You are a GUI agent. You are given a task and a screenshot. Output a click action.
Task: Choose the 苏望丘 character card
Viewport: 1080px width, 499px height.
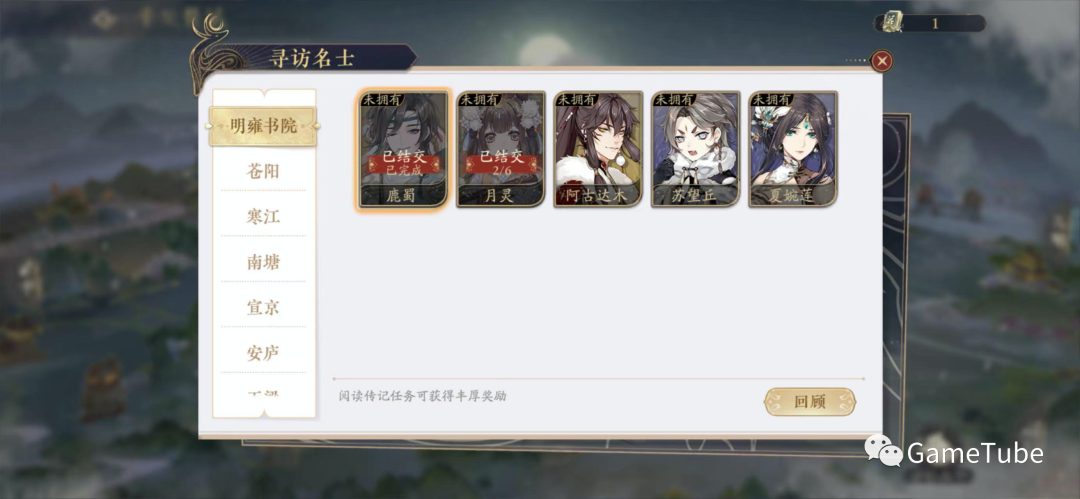coord(696,149)
